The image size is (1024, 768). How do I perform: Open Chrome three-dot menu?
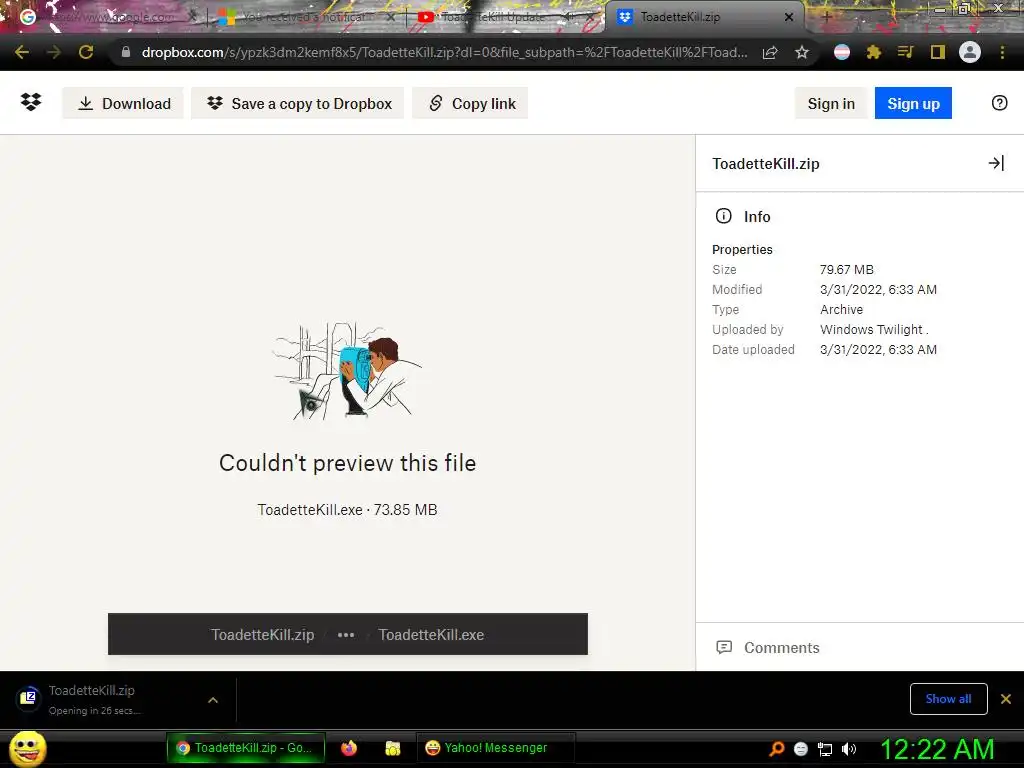coord(1002,52)
